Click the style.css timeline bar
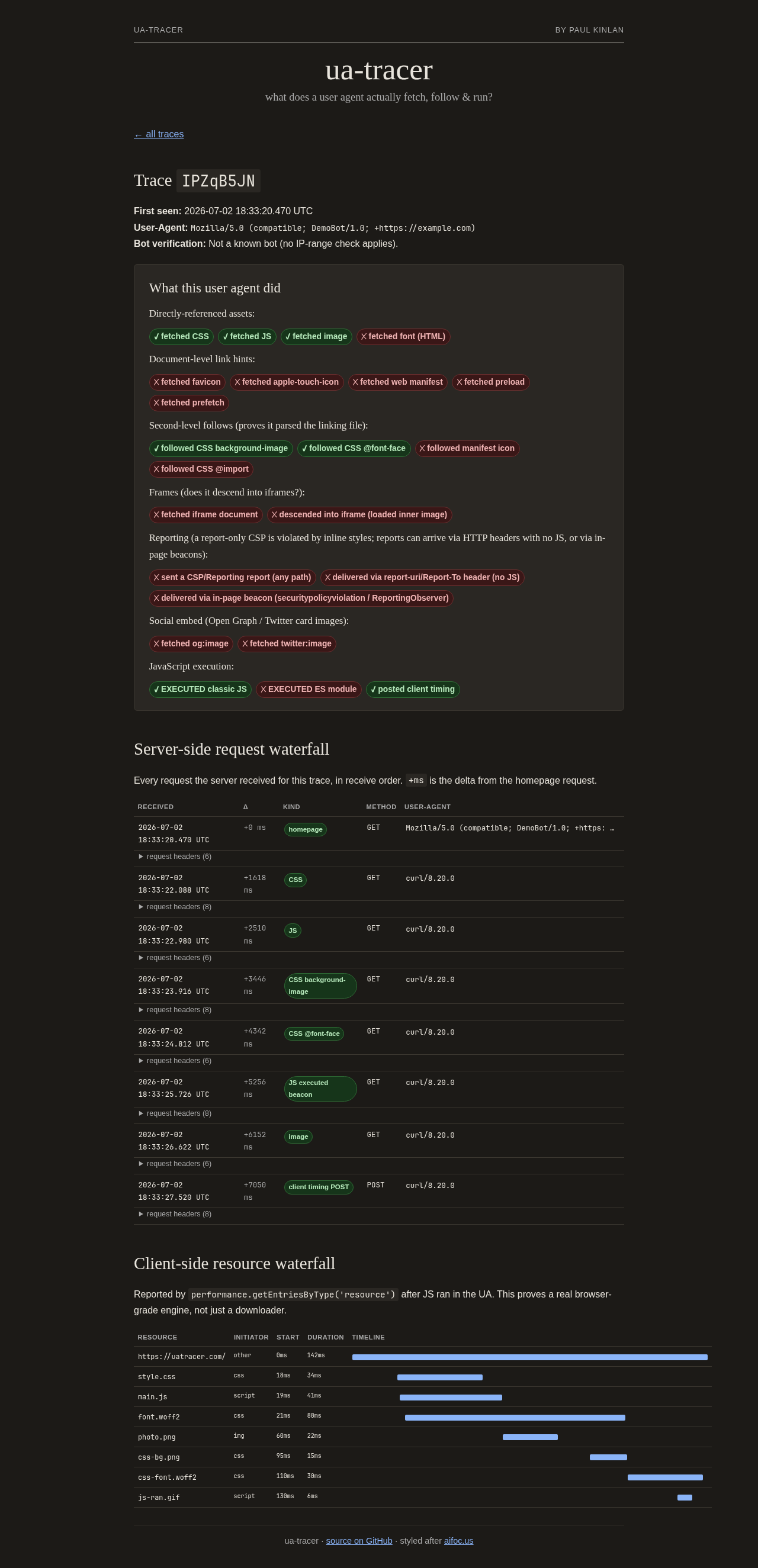758x1568 pixels. click(x=440, y=1377)
